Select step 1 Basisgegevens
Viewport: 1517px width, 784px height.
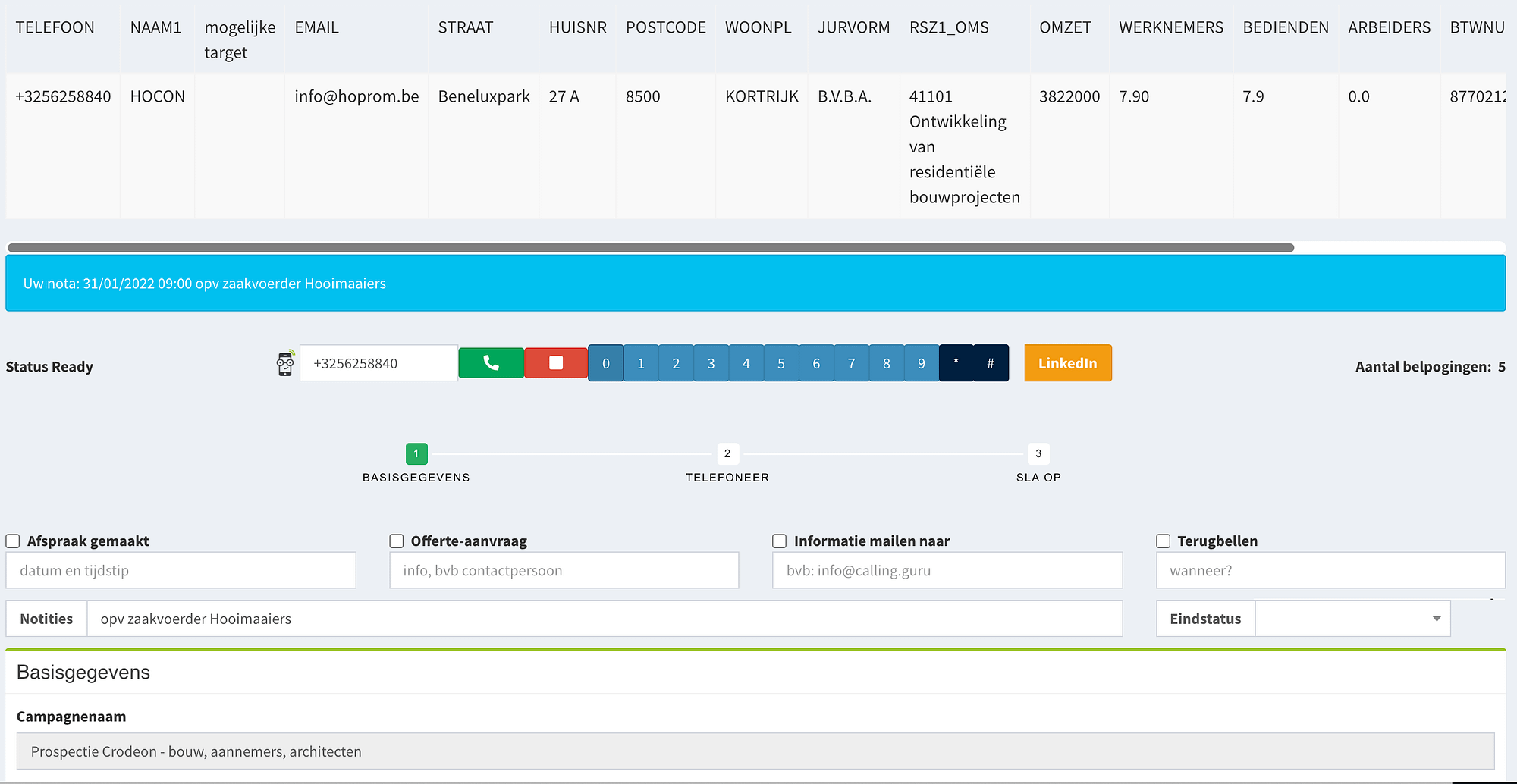(416, 454)
